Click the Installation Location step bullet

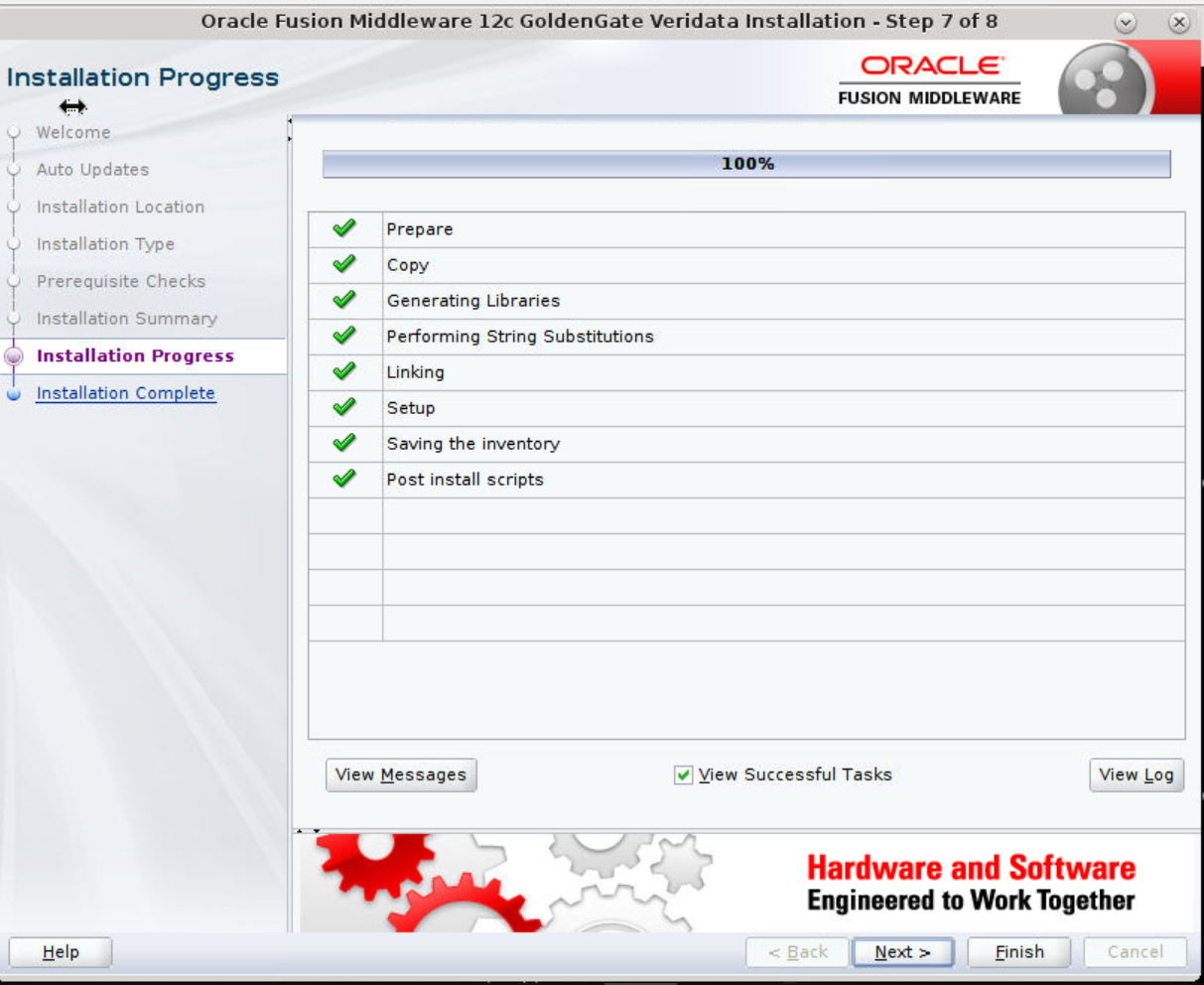(x=14, y=207)
